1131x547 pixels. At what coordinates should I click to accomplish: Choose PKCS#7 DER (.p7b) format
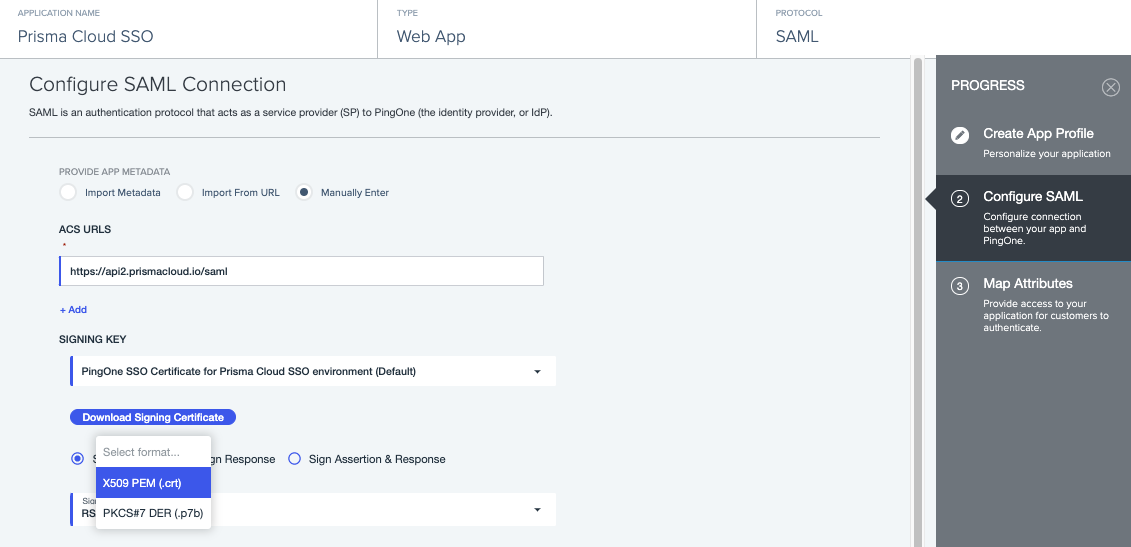pos(153,514)
